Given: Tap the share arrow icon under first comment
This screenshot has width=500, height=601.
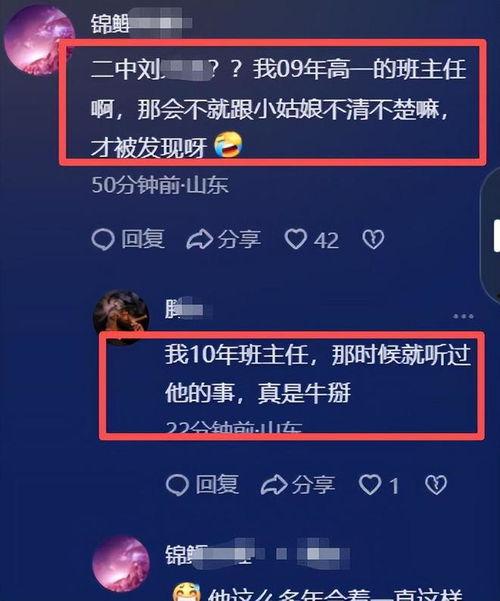Looking at the screenshot, I should point(199,240).
